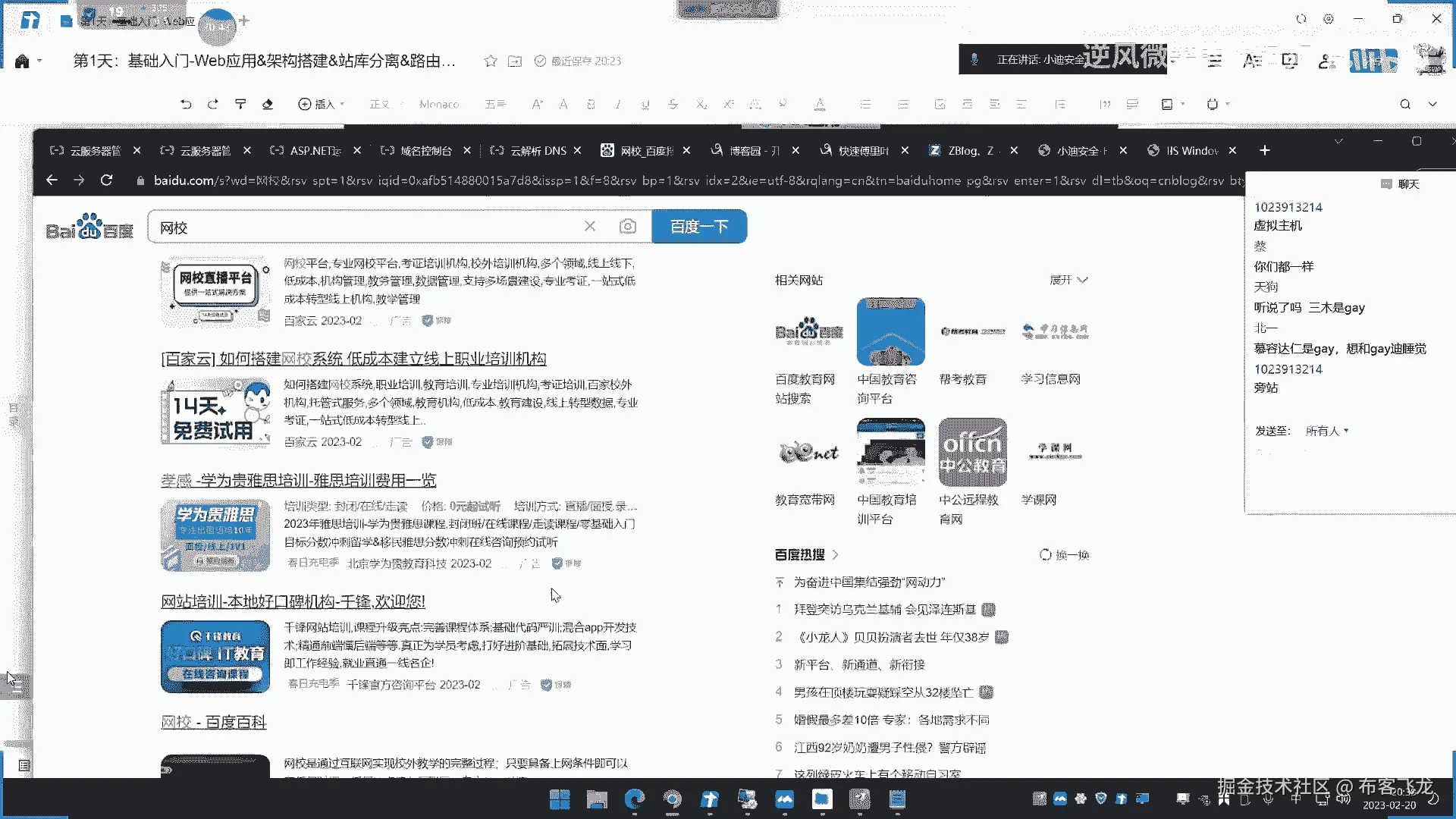This screenshot has height=819, width=1456.
Task: Open the 发送至 所有人 recipient dropdown
Action: click(1326, 431)
